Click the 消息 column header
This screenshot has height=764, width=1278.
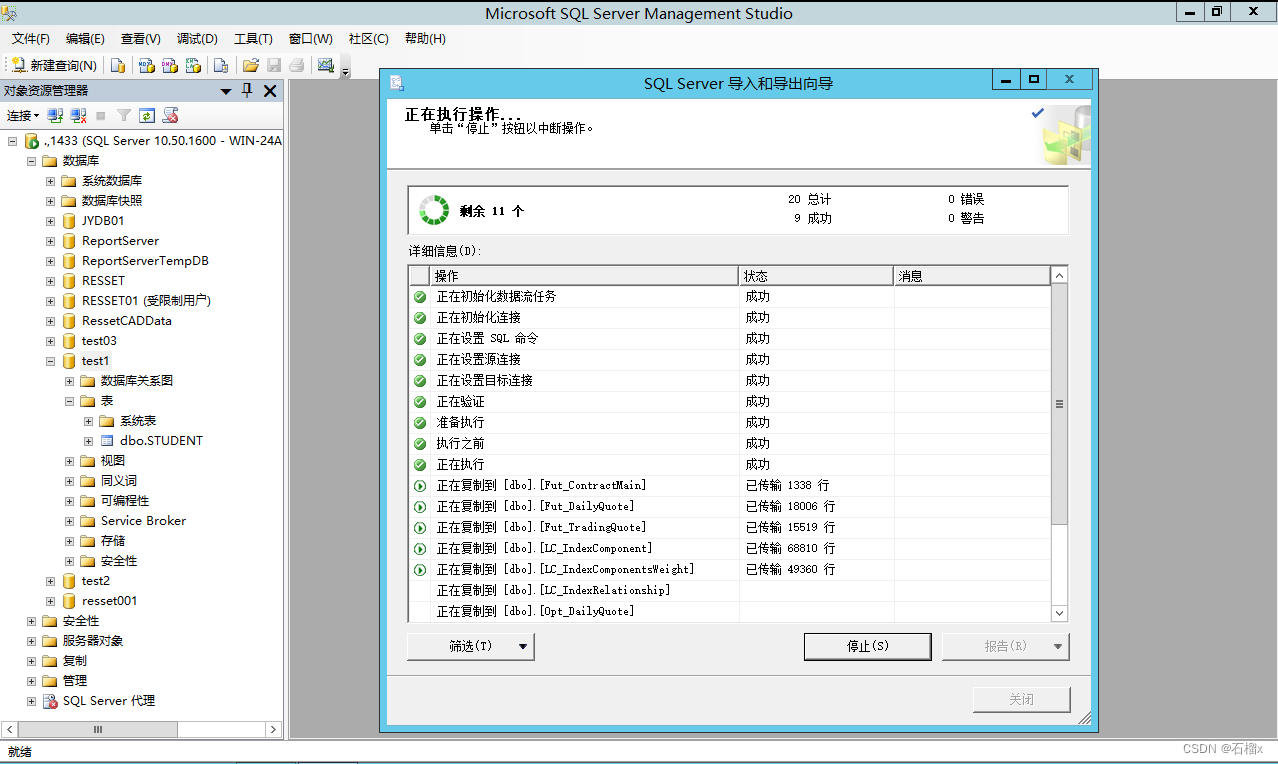coord(972,276)
